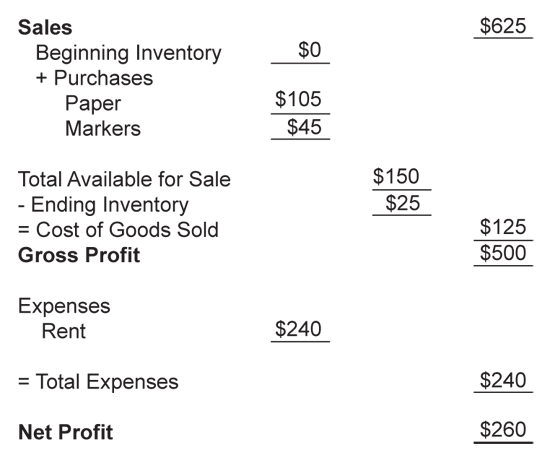This screenshot has width=550, height=463.
Task: Click the Markers amount $45
Action: pos(304,127)
